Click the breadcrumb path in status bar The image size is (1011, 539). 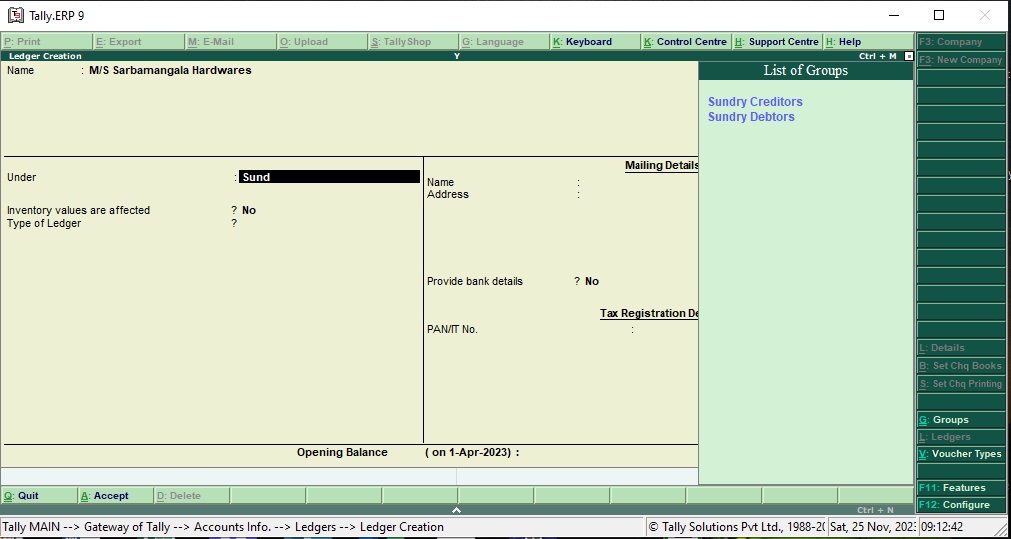[x=224, y=527]
